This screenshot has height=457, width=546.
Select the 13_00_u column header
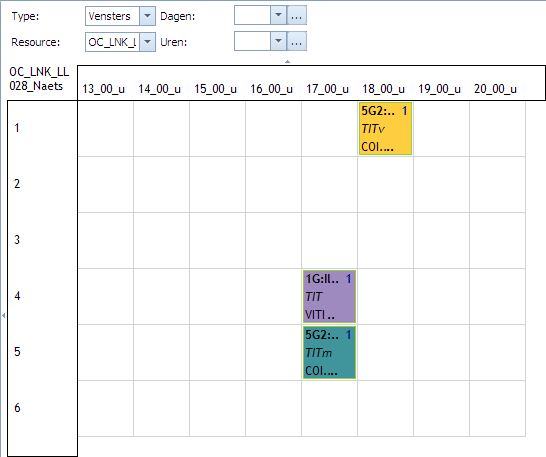[103, 89]
